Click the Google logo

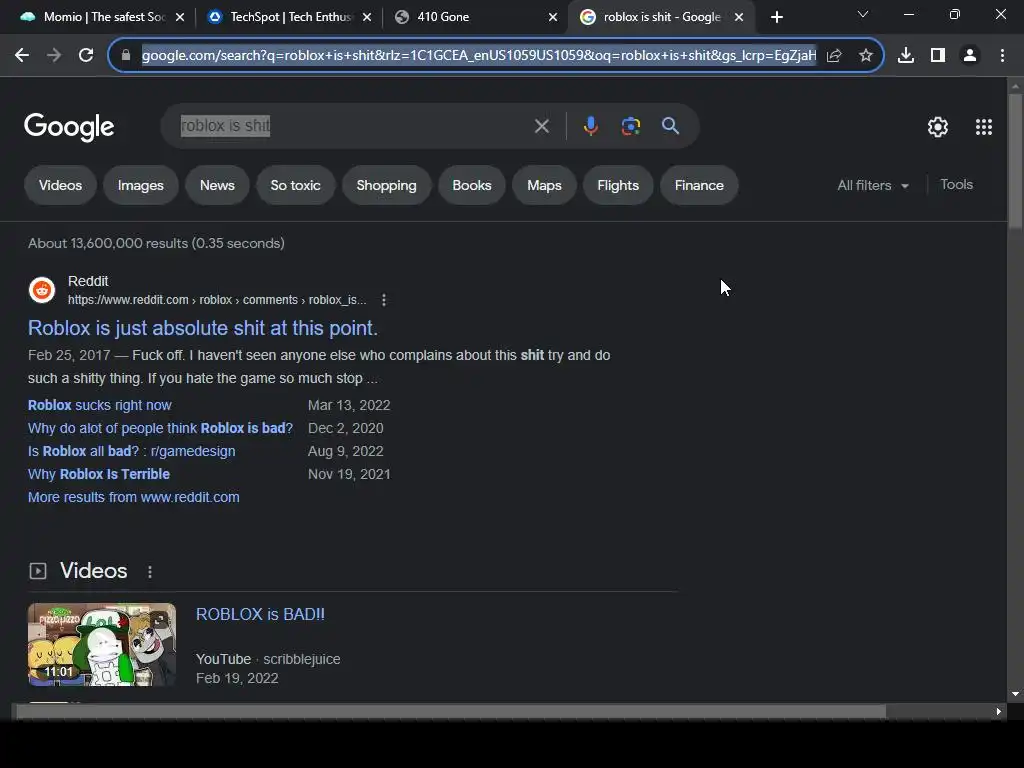[69, 127]
